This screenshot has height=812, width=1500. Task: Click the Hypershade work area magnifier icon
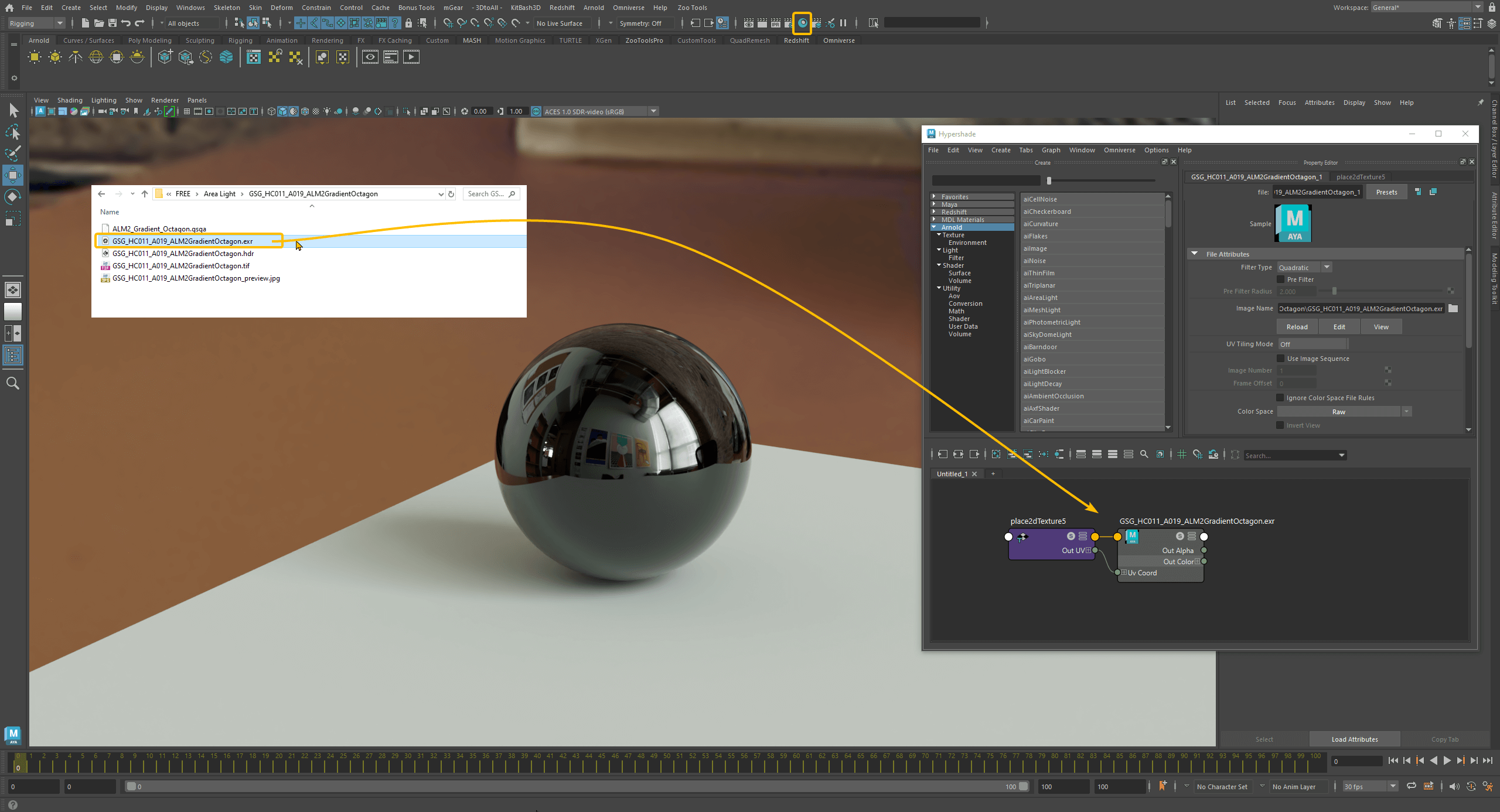[x=1144, y=455]
